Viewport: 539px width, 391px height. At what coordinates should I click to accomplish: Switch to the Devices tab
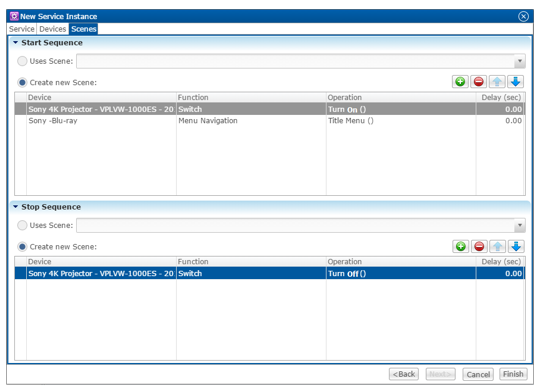(x=53, y=29)
